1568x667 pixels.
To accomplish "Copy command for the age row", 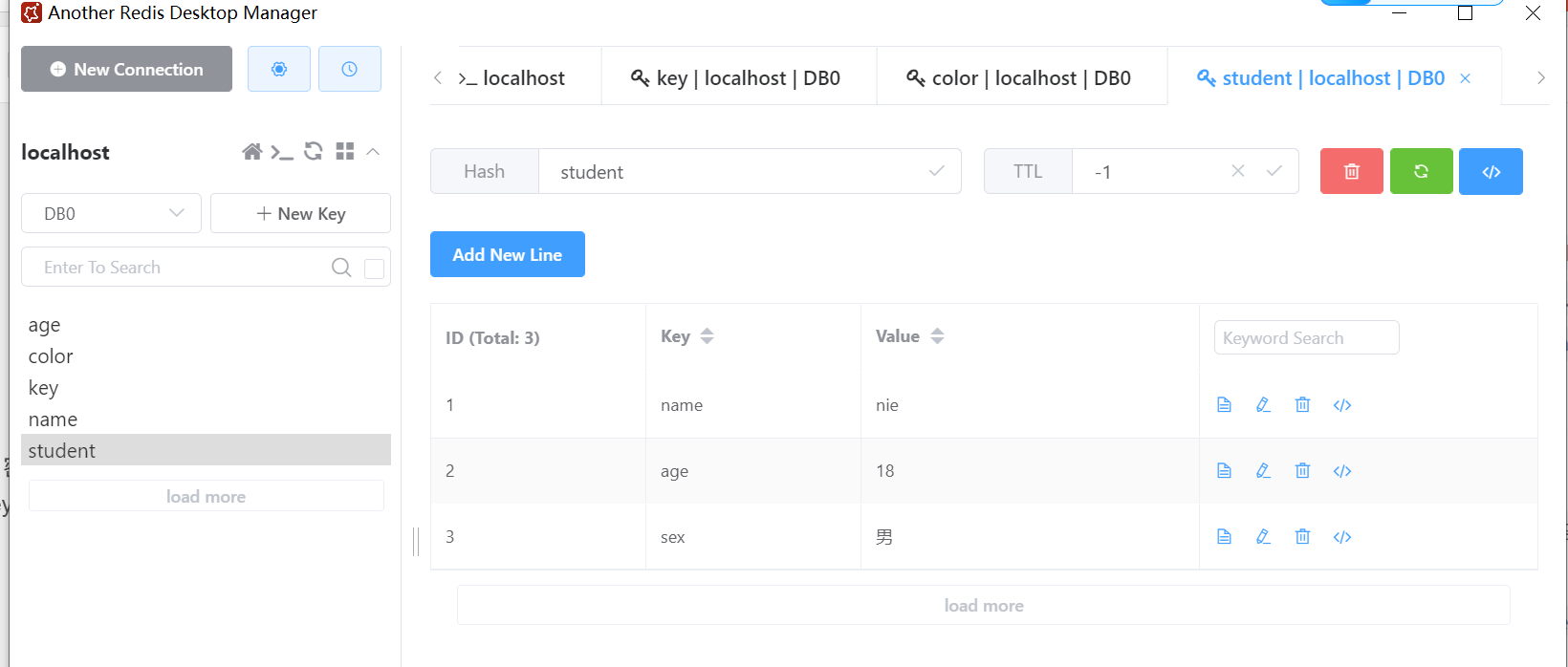I will tap(1342, 470).
